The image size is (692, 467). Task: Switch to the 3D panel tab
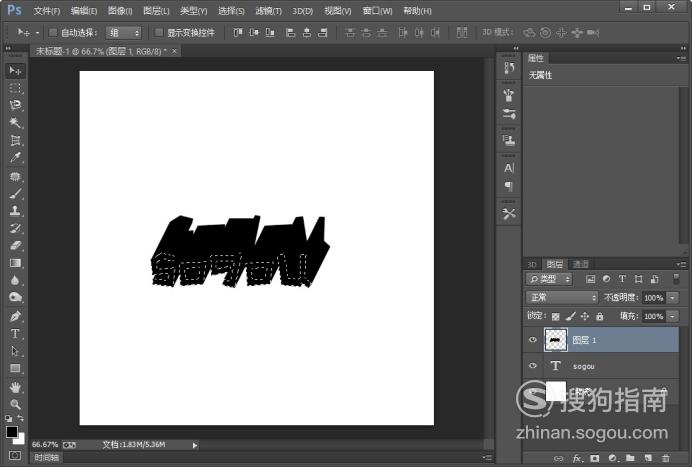pyautogui.click(x=532, y=264)
